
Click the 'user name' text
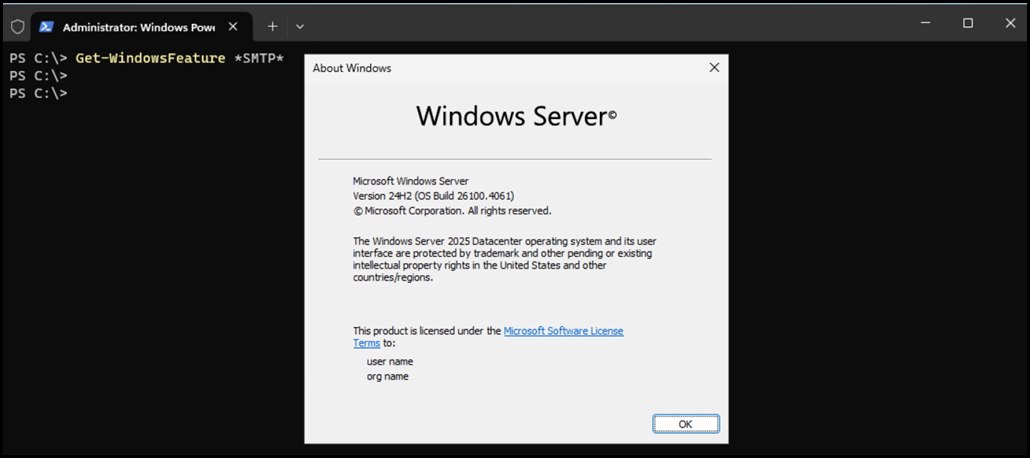tap(390, 361)
